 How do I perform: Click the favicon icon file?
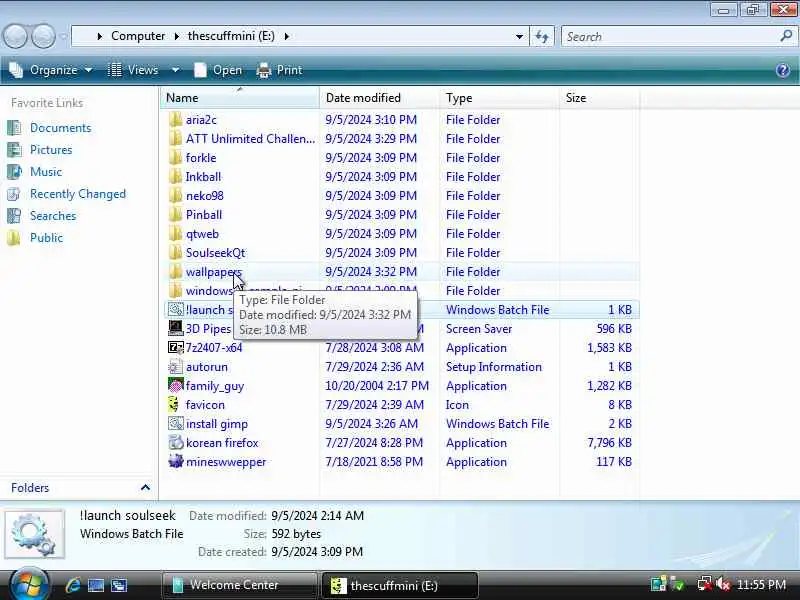(x=174, y=405)
